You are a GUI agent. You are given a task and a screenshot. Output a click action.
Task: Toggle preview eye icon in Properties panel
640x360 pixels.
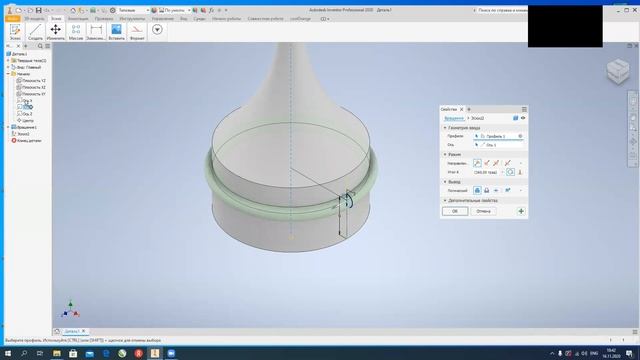click(x=523, y=118)
